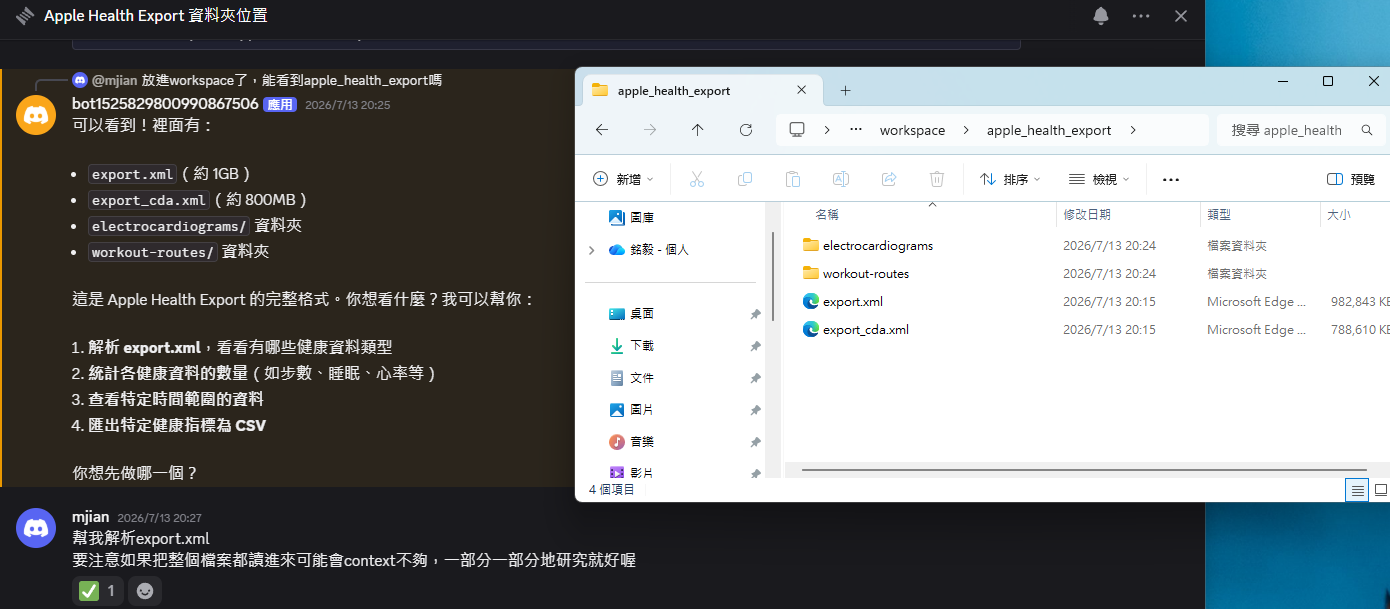
Task: Open the thread's more options menu
Action: [1141, 16]
